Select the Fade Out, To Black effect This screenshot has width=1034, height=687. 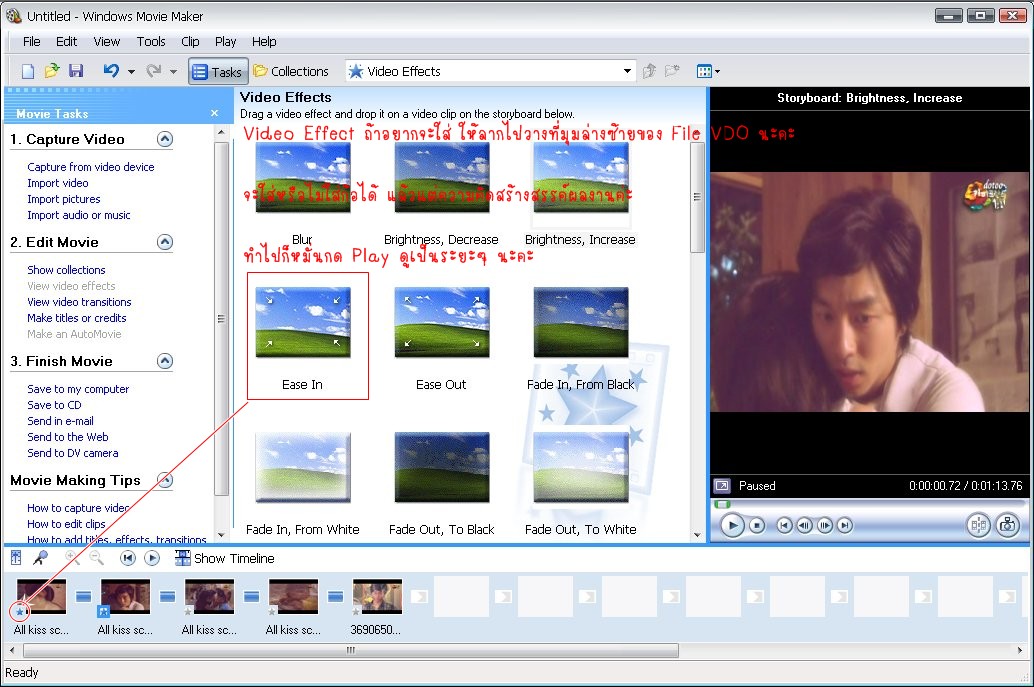(x=442, y=467)
